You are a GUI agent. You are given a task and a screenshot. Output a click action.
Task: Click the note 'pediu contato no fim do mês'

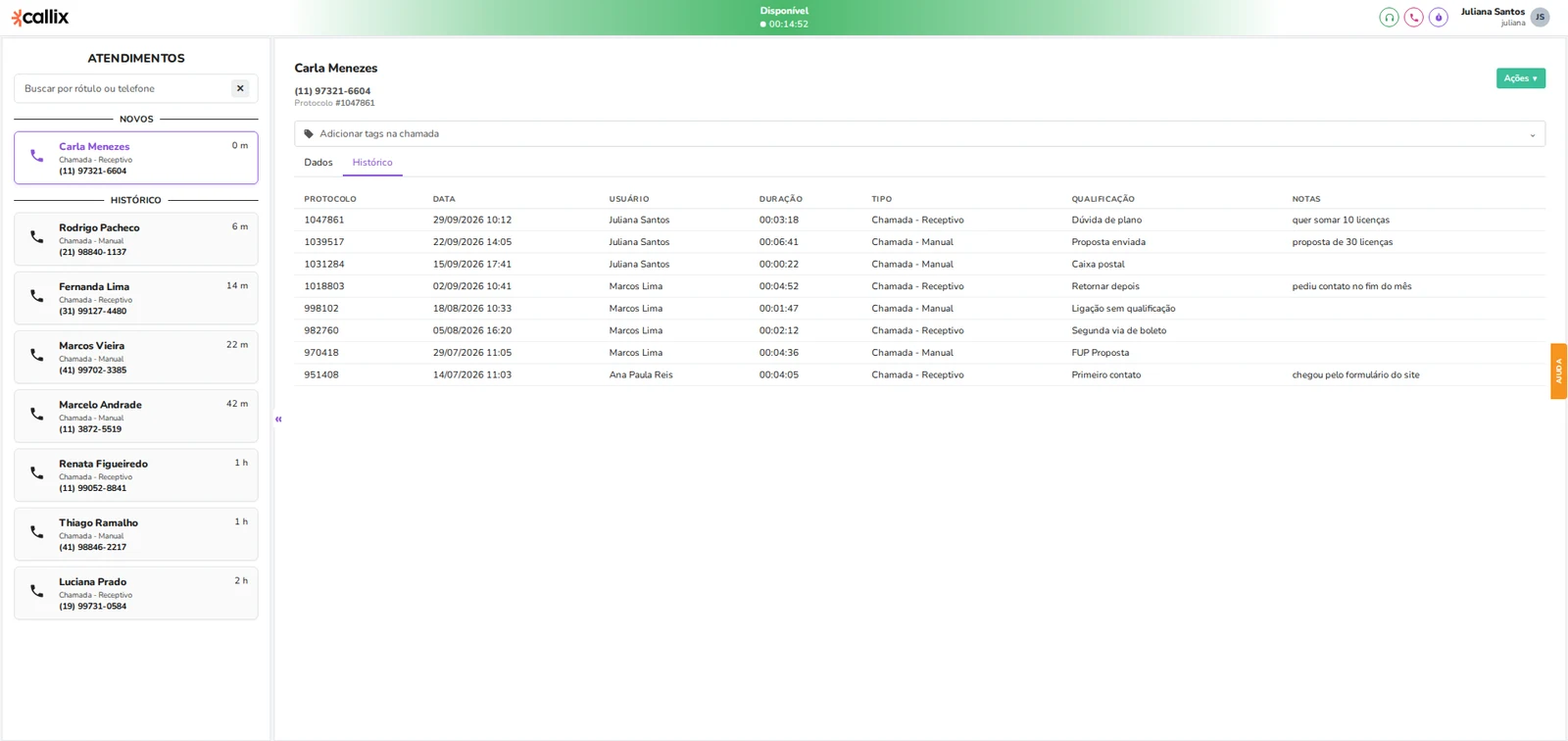pyautogui.click(x=1351, y=286)
